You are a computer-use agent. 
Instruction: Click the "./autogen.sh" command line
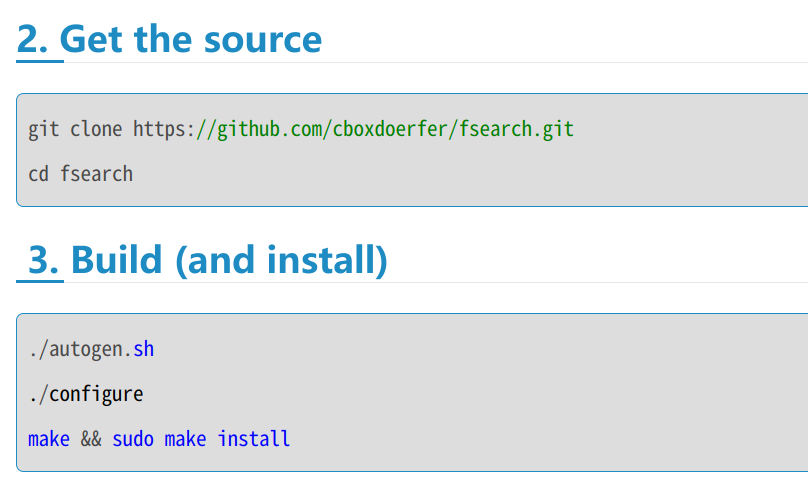[x=91, y=349]
